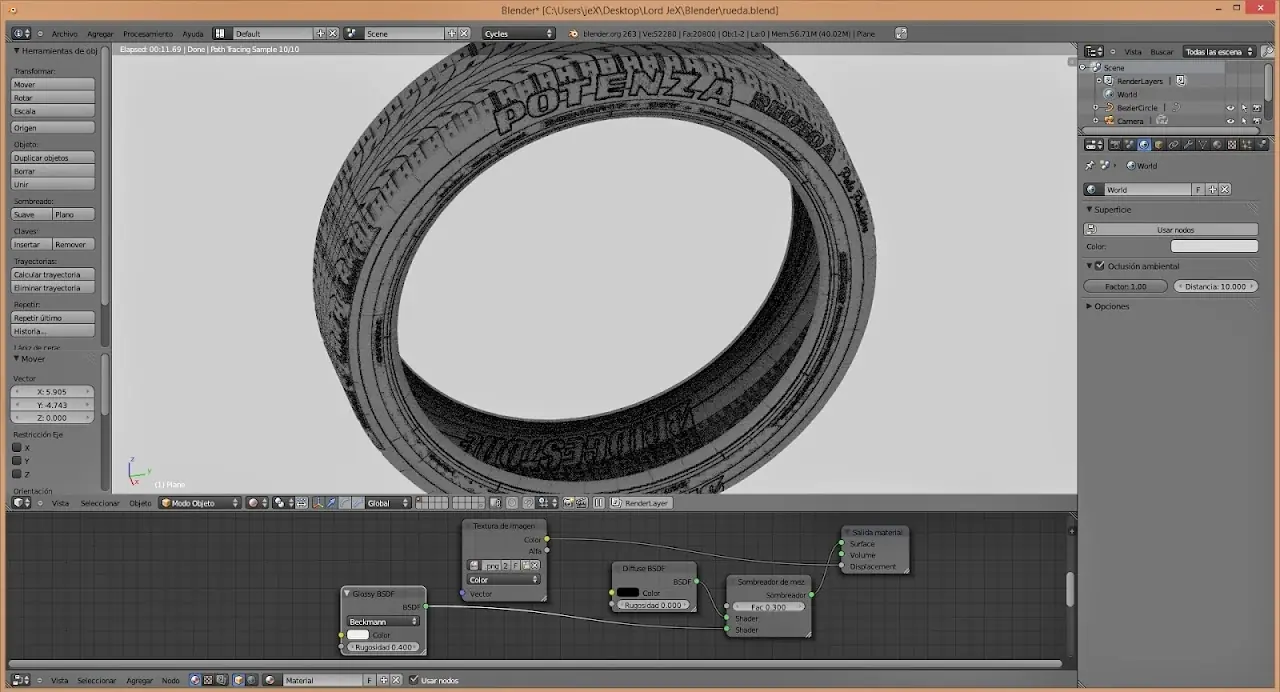Toggle BezierCircle visibility eye in outliner

pos(1230,108)
